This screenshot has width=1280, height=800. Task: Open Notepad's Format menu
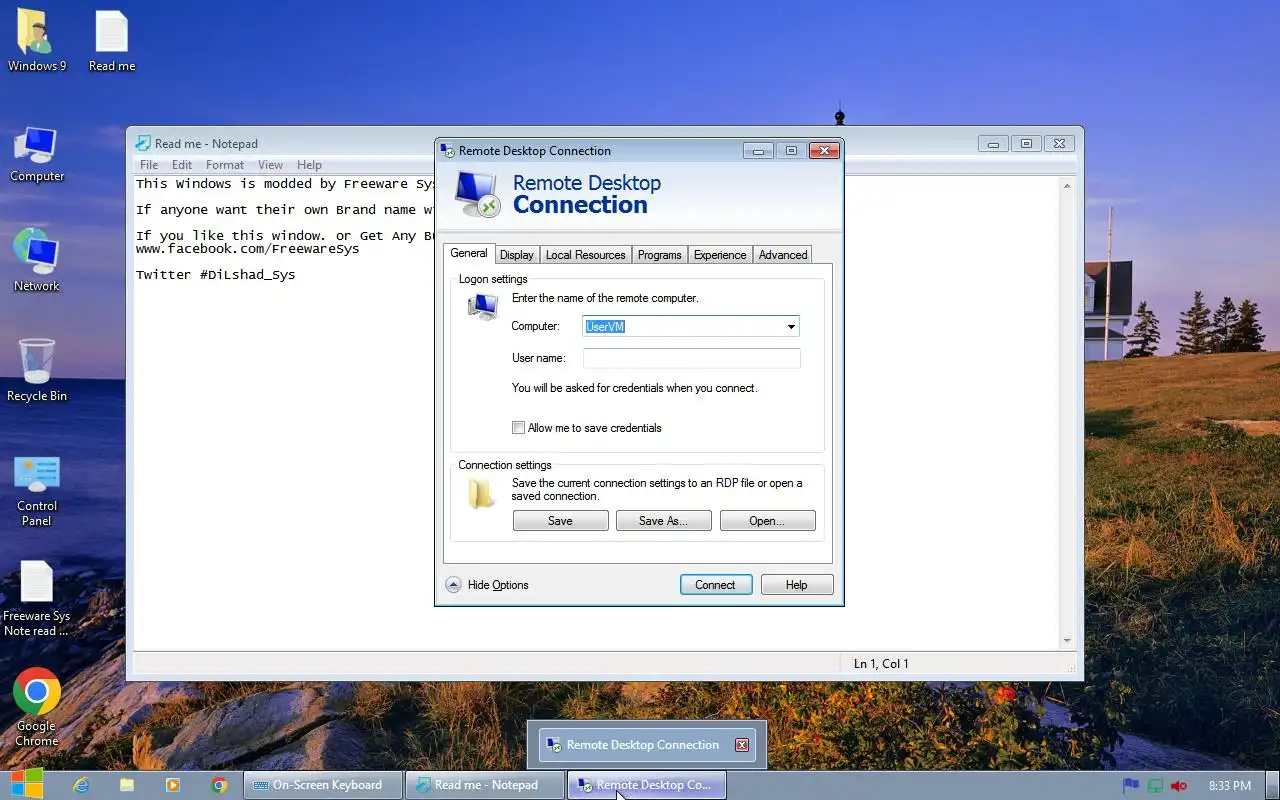click(225, 165)
